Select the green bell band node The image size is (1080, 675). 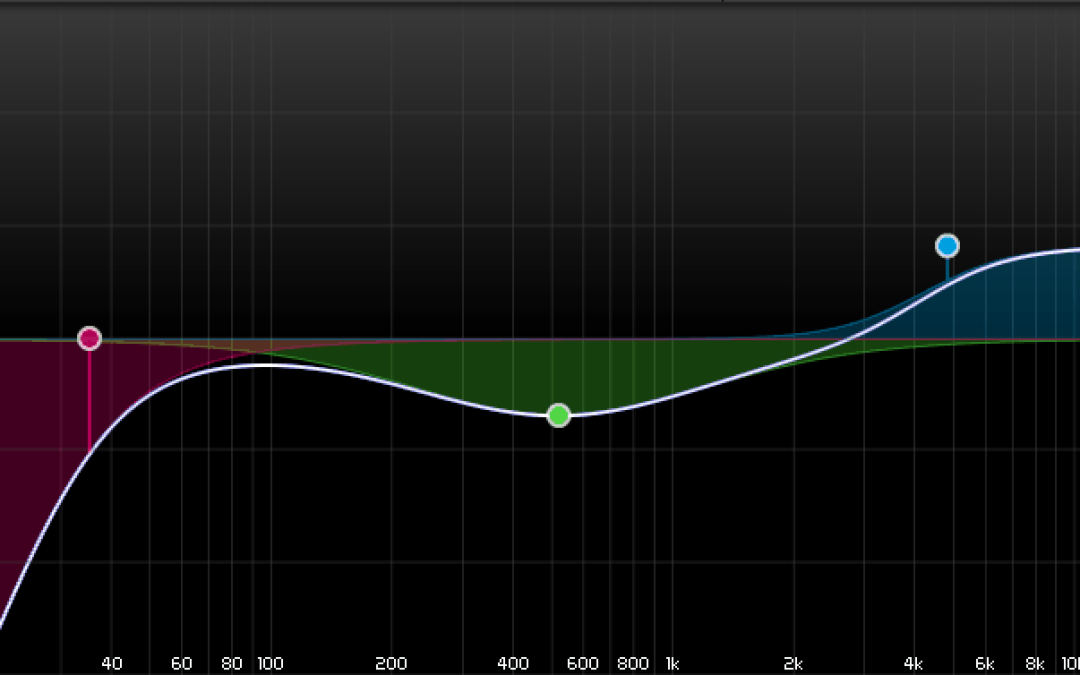(x=559, y=415)
